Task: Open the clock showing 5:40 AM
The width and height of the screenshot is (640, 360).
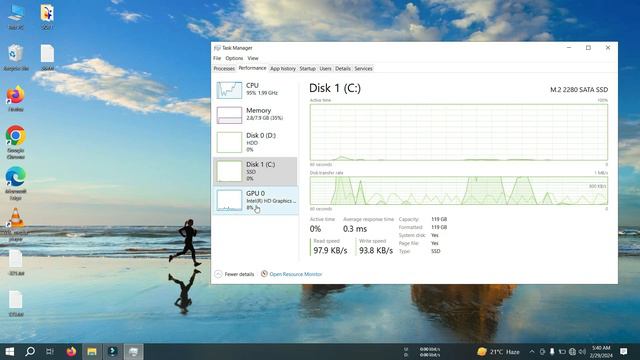Action: [601, 351]
